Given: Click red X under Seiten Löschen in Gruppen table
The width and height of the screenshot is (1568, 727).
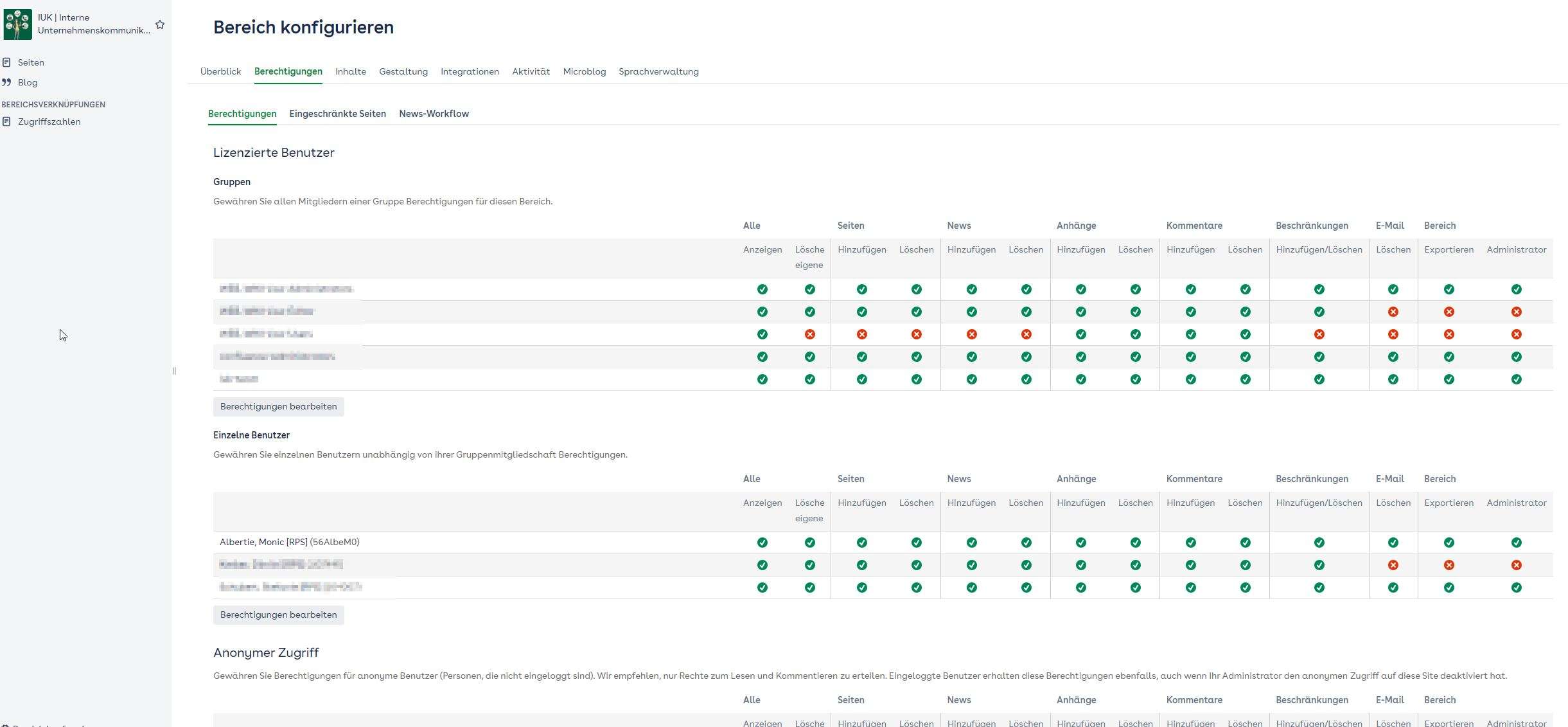Looking at the screenshot, I should (917, 334).
